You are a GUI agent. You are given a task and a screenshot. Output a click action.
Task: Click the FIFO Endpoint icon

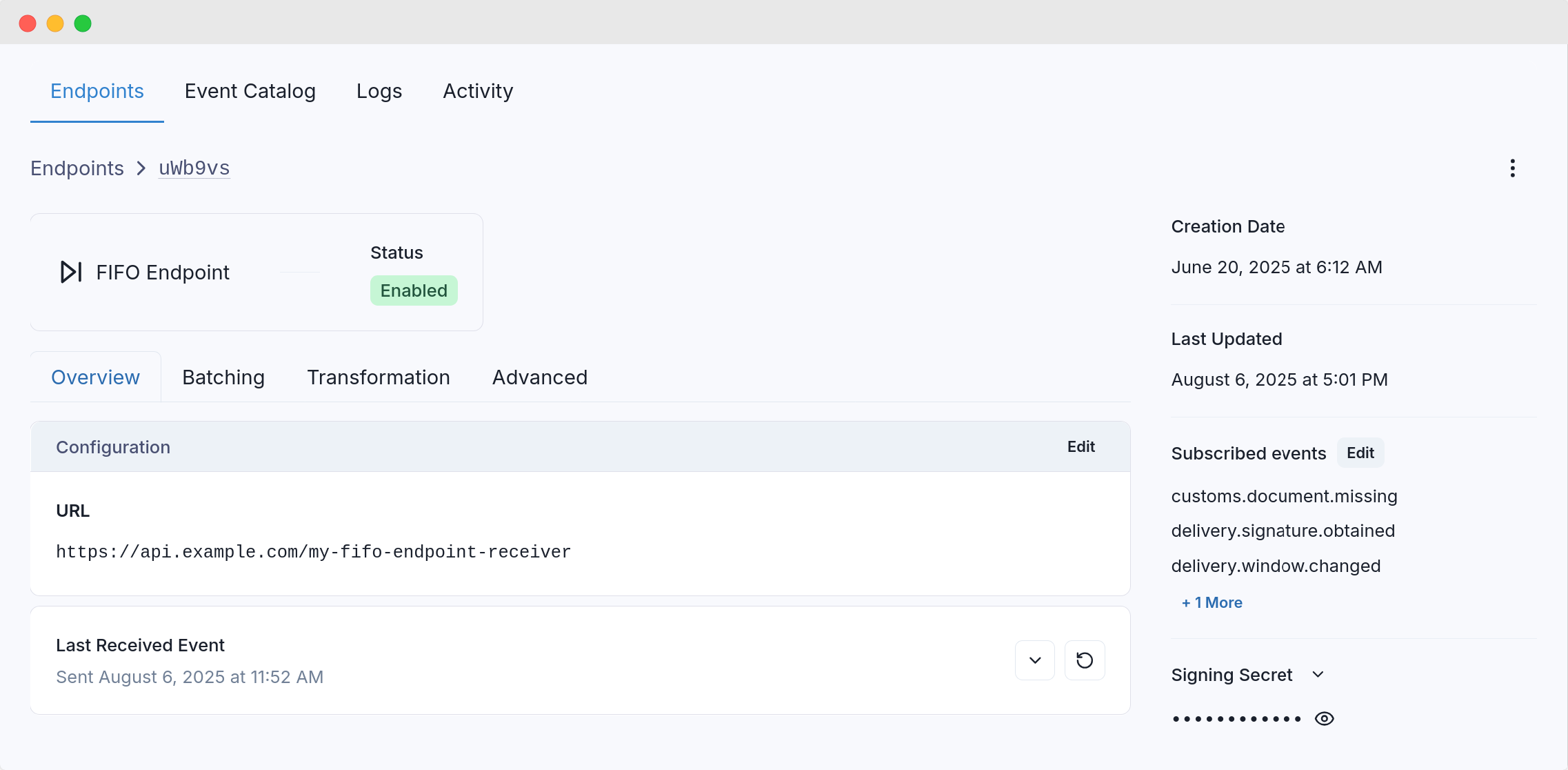coord(70,272)
